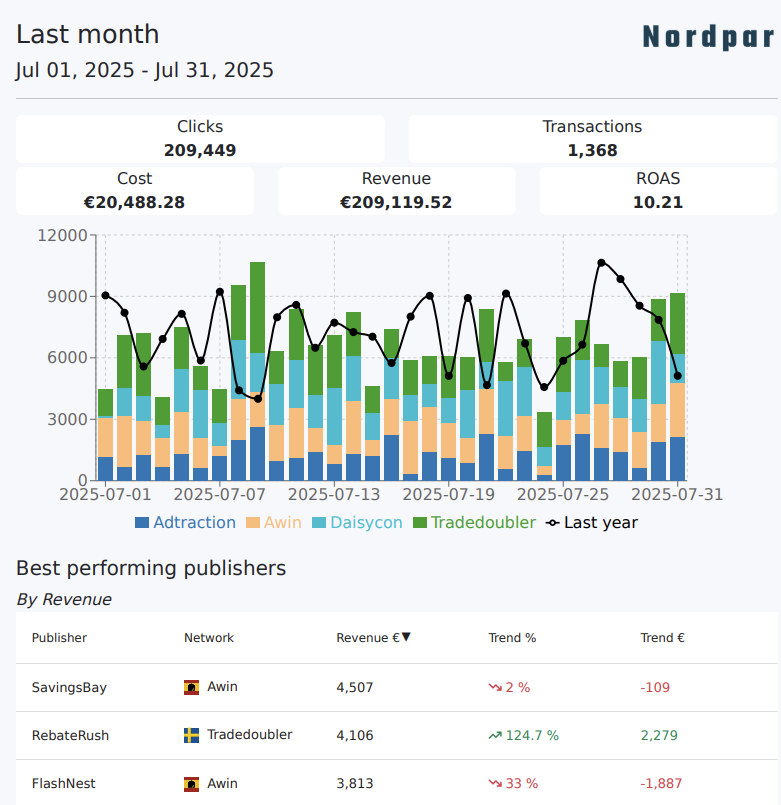Sort table by Trend % column header
The image size is (781, 805).
click(512, 638)
